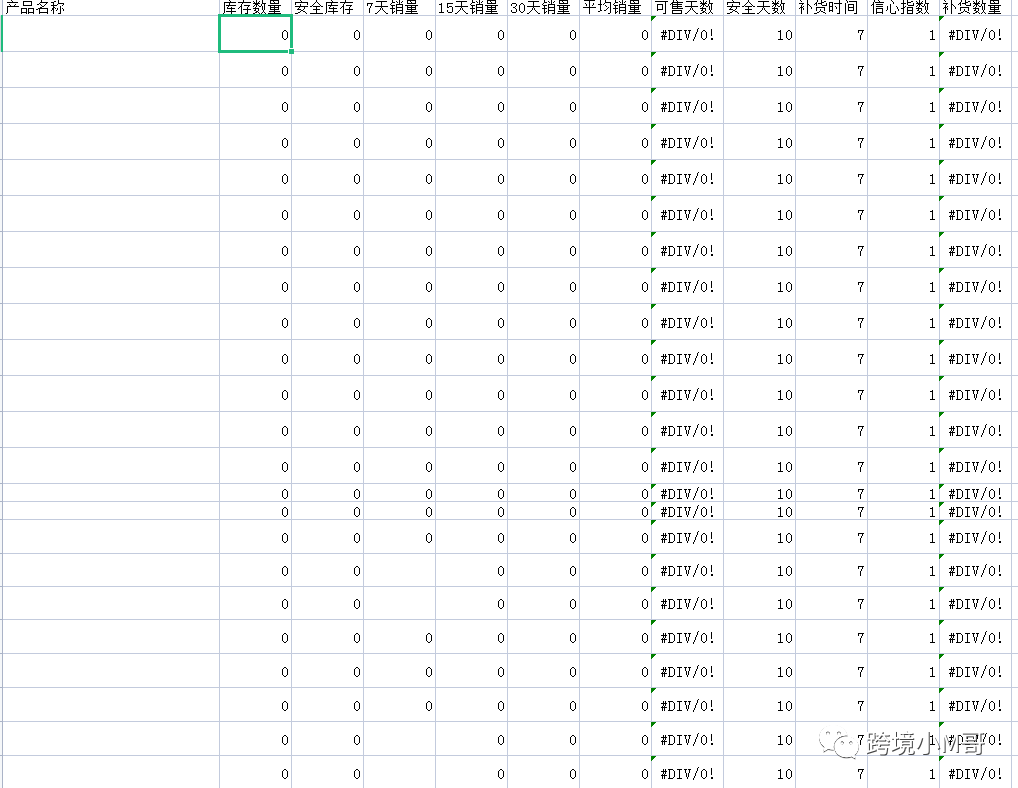Click the 平均销量 header cell
Viewport: 1018px width, 788px height.
click(615, 8)
